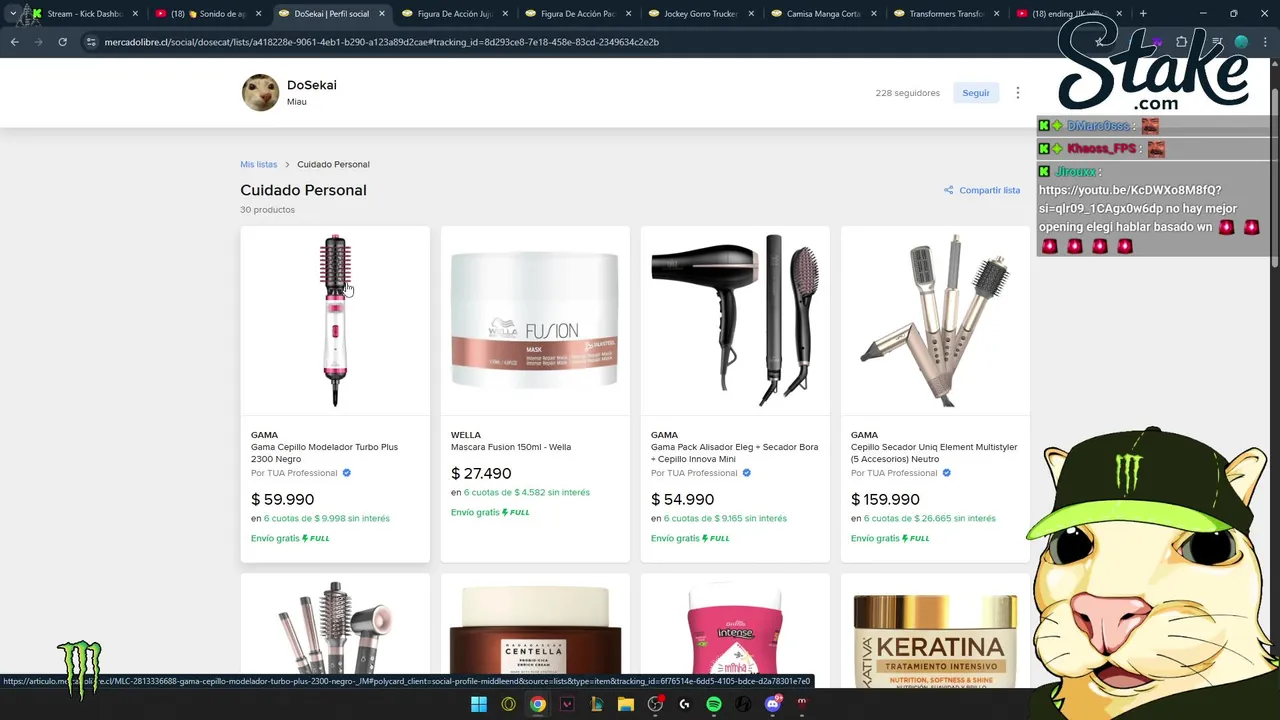Open Mascara Fusion 150ml - Wella title
The width and height of the screenshot is (1280, 720).
(x=511, y=447)
